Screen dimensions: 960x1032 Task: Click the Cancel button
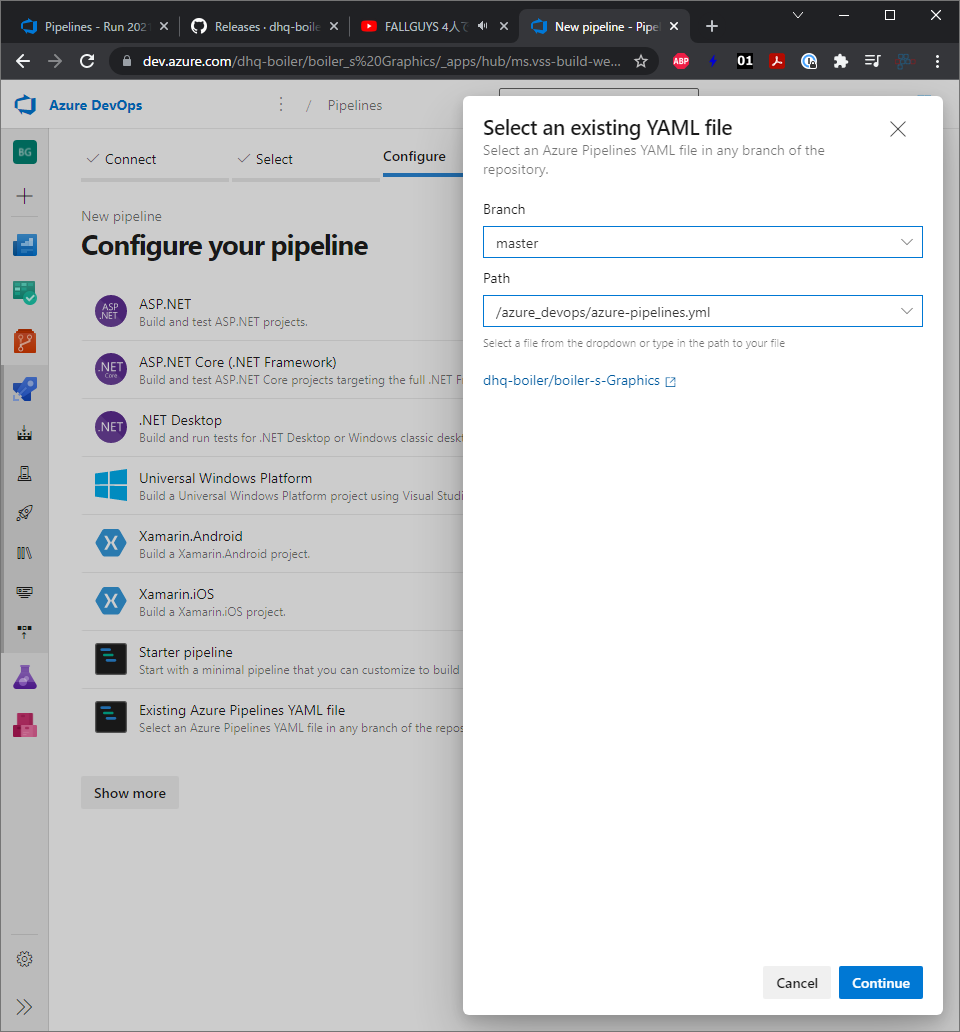(797, 983)
